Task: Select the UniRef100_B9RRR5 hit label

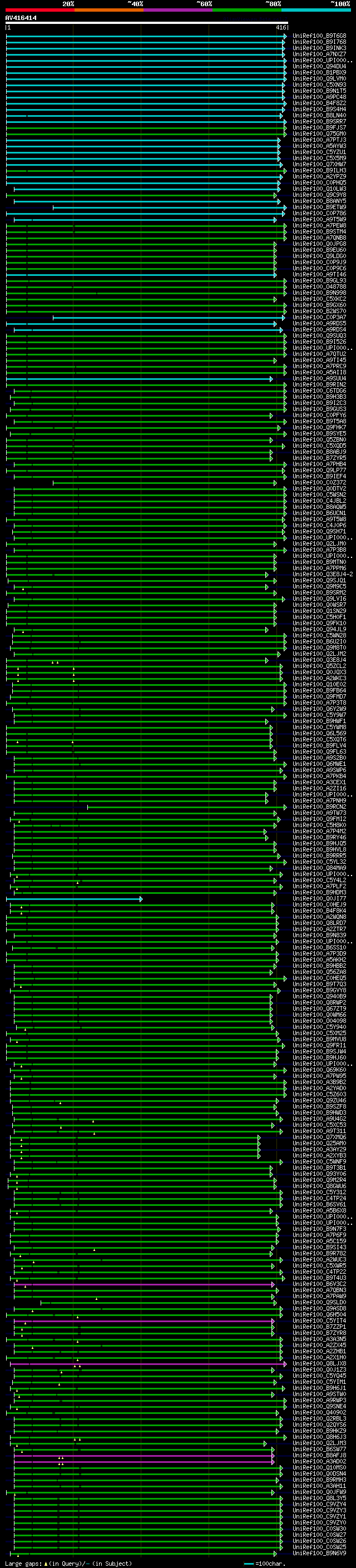Action: (x=319, y=856)
